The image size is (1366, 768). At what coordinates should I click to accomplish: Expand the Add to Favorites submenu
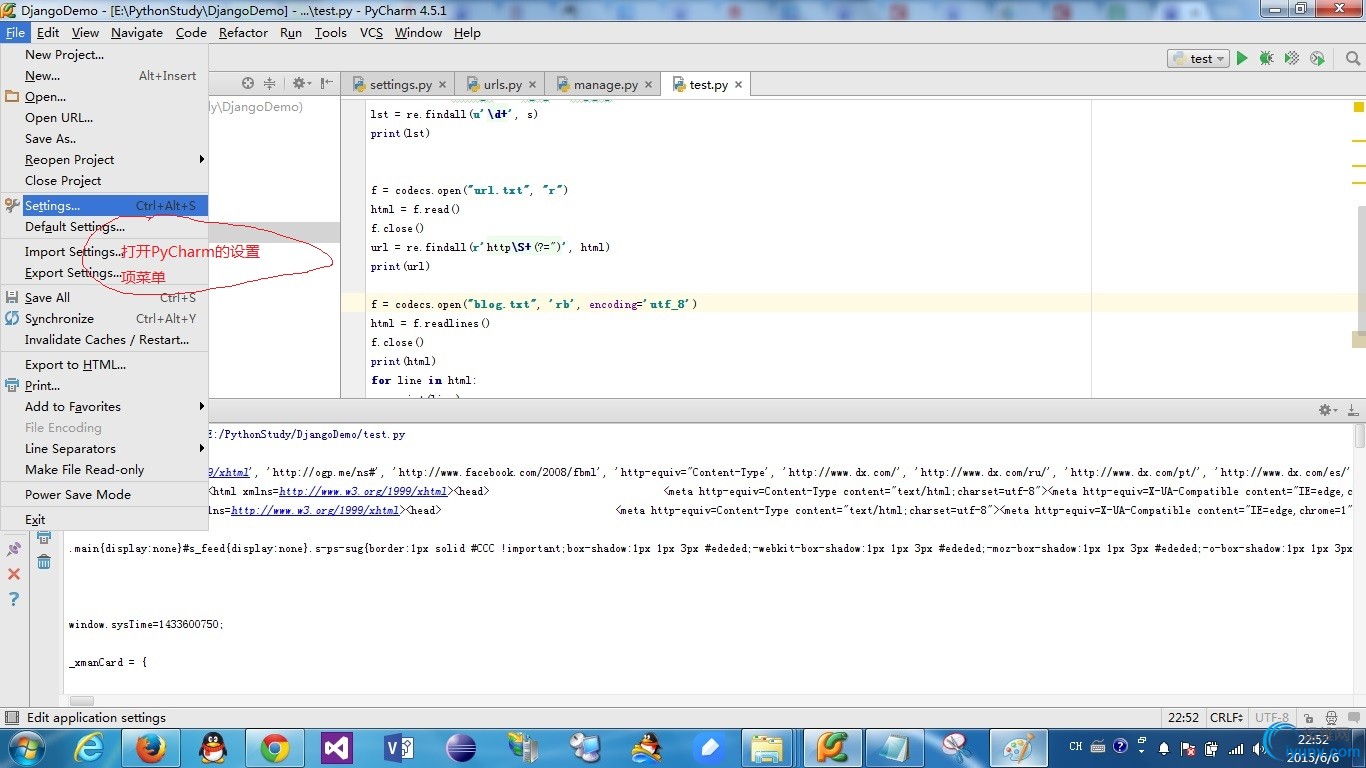tap(104, 407)
